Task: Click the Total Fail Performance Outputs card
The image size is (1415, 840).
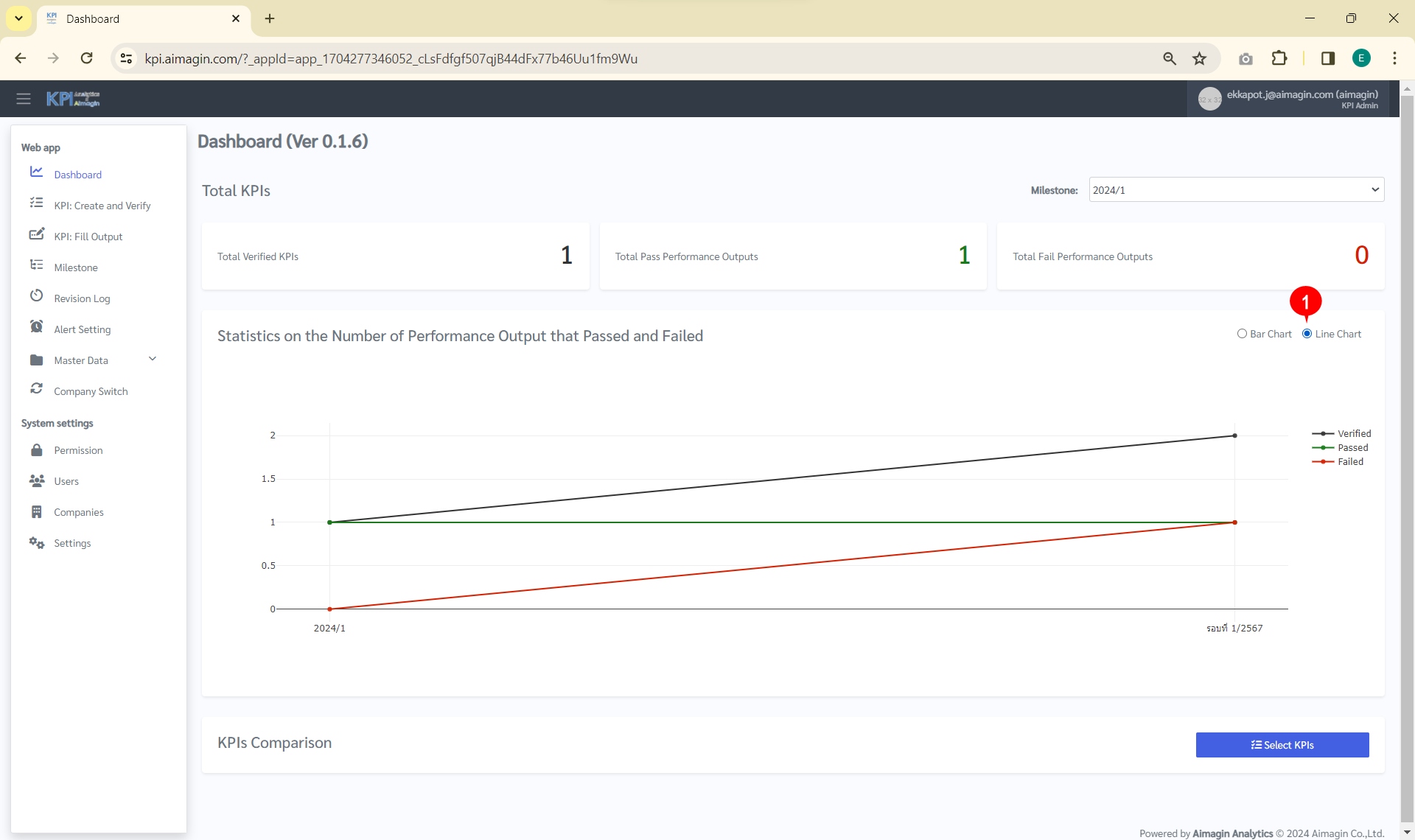Action: (1190, 256)
